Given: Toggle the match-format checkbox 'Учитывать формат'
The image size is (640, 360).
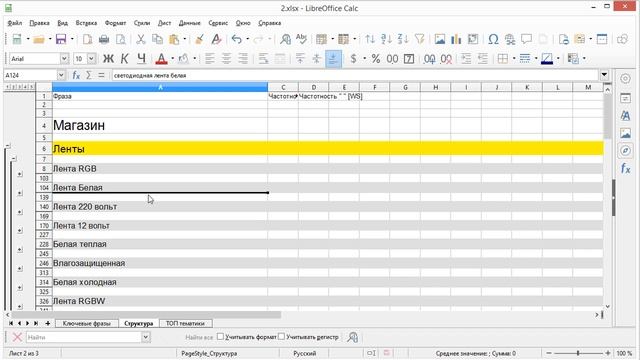Looking at the screenshot, I should [x=220, y=337].
